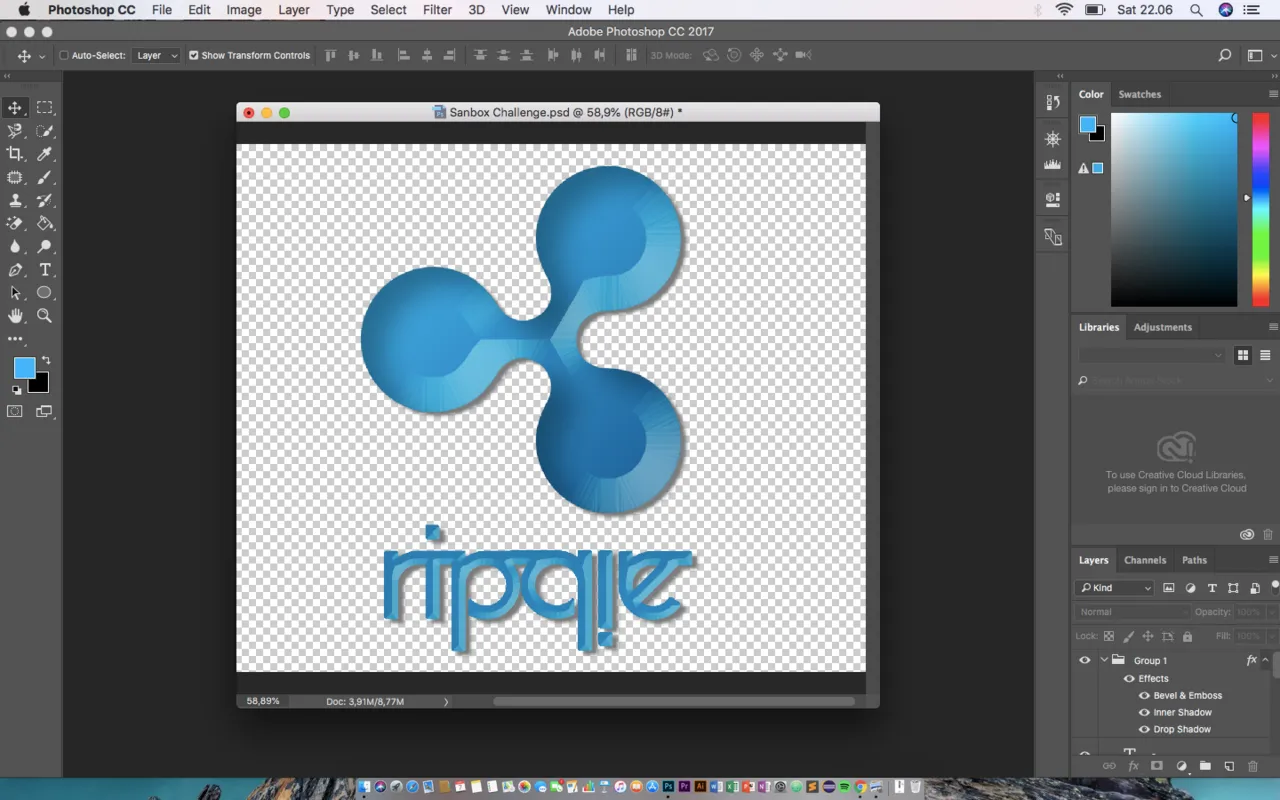
Task: Toggle Quick Mask mode
Action: point(15,411)
